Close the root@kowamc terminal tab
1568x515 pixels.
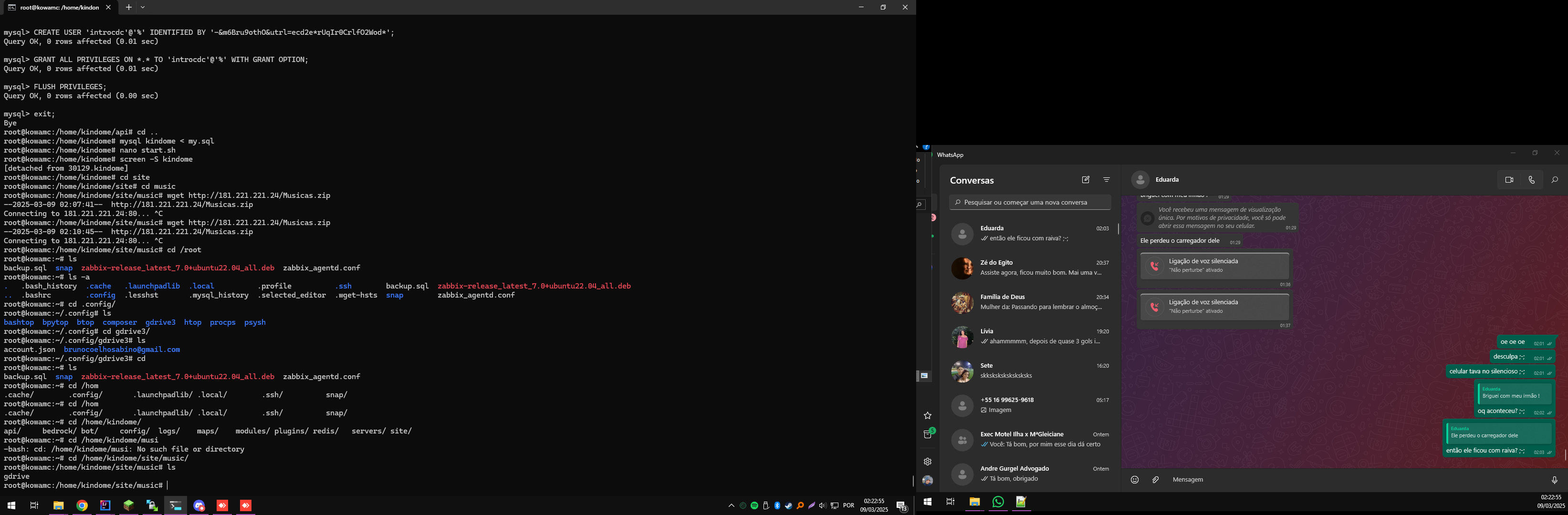[108, 7]
